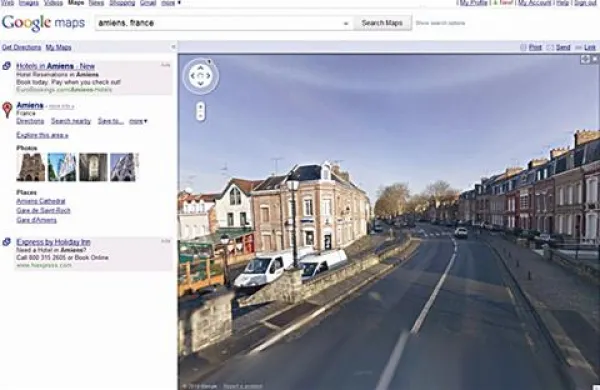The width and height of the screenshot is (600, 390).
Task: Pan Street View down with the bottom arrow
Action: click(200, 84)
